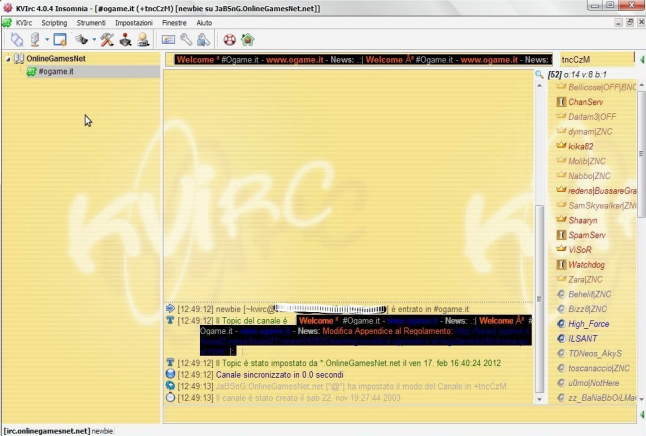Click the connect/disconnect plug icon in toolbar

(17, 40)
